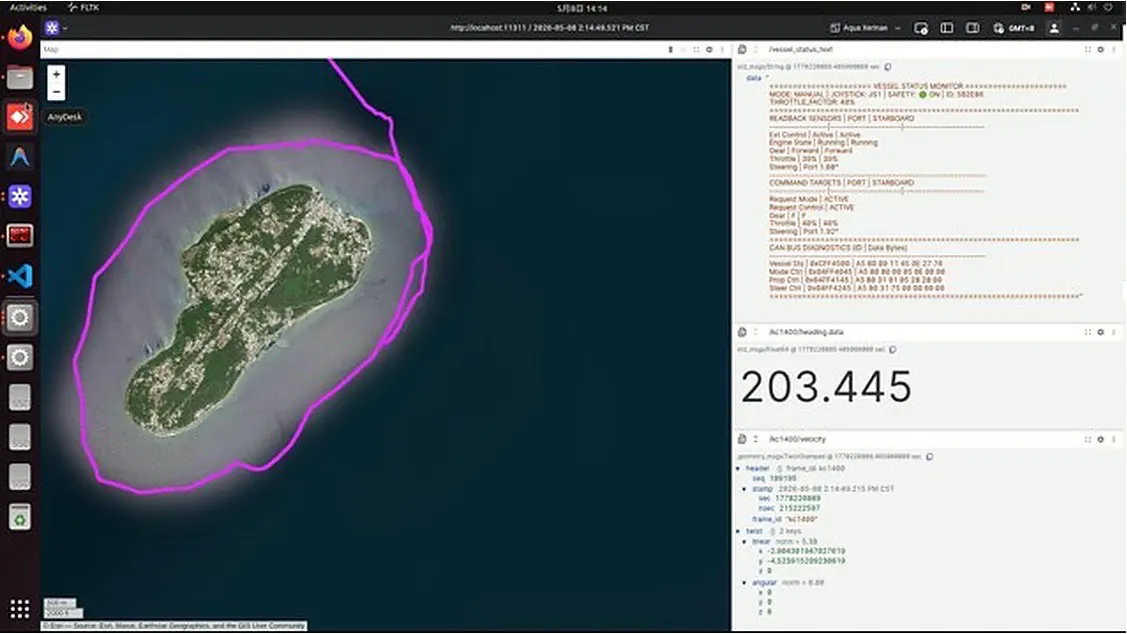Viewport: 1127px width, 634px height.
Task: Open the GMT+8 timezone selector
Action: [x=1013, y=28]
